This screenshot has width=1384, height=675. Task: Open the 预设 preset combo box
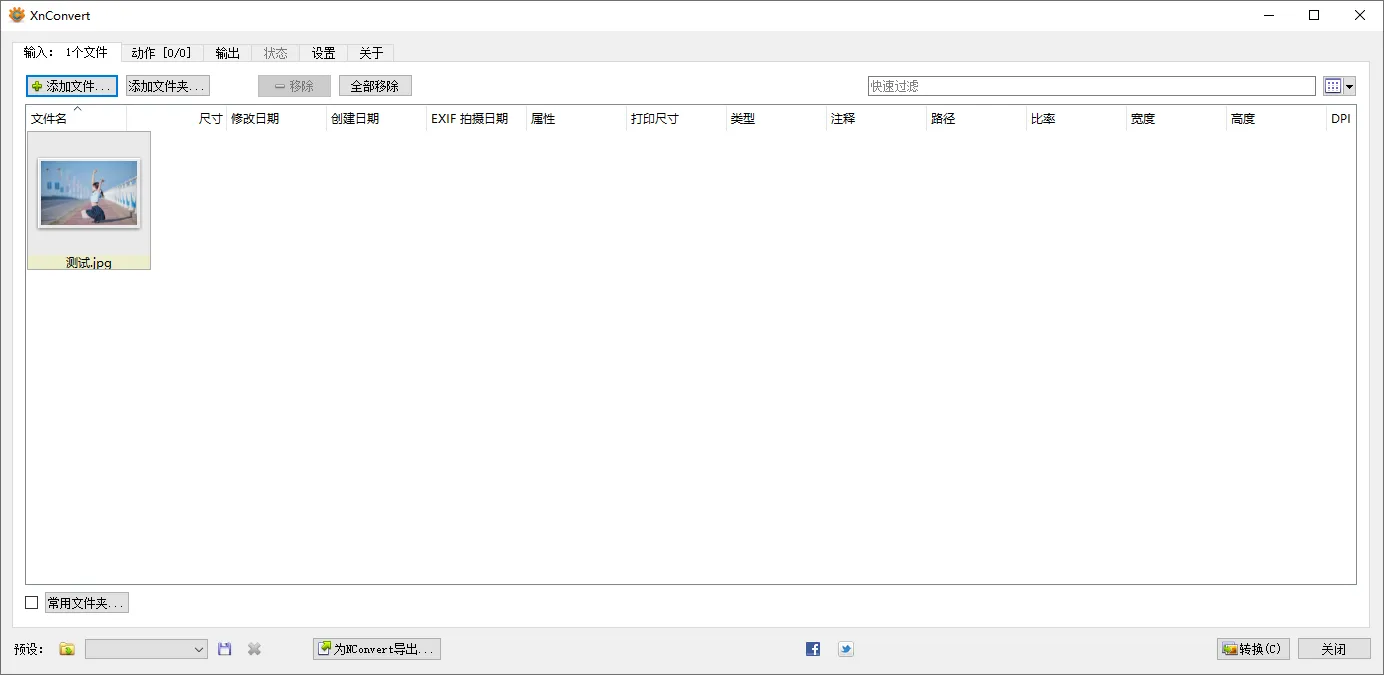146,649
